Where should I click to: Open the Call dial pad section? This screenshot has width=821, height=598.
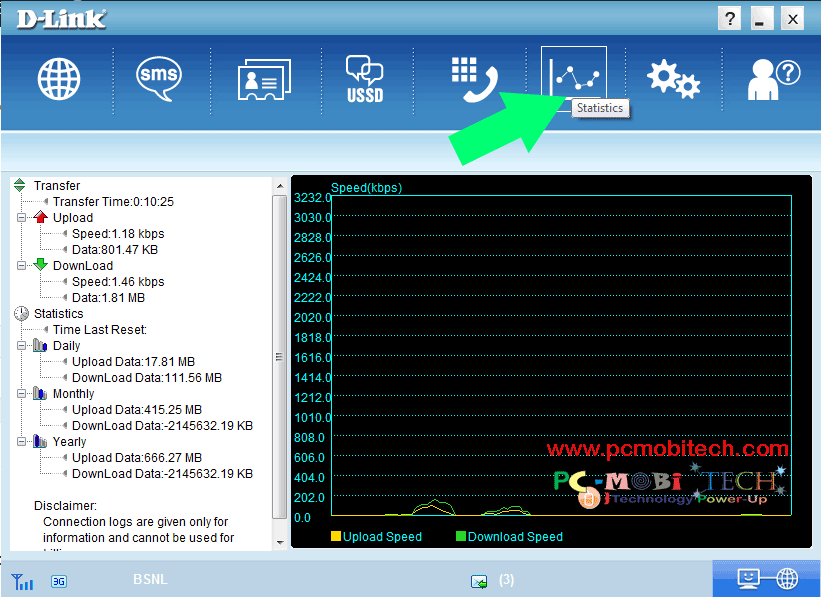(x=474, y=79)
